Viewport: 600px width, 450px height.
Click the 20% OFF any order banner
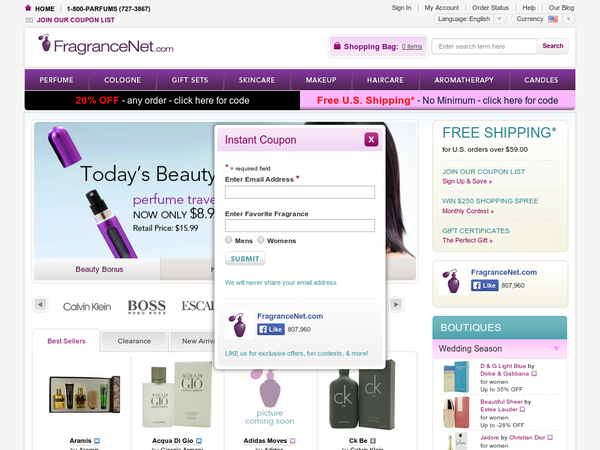162,100
